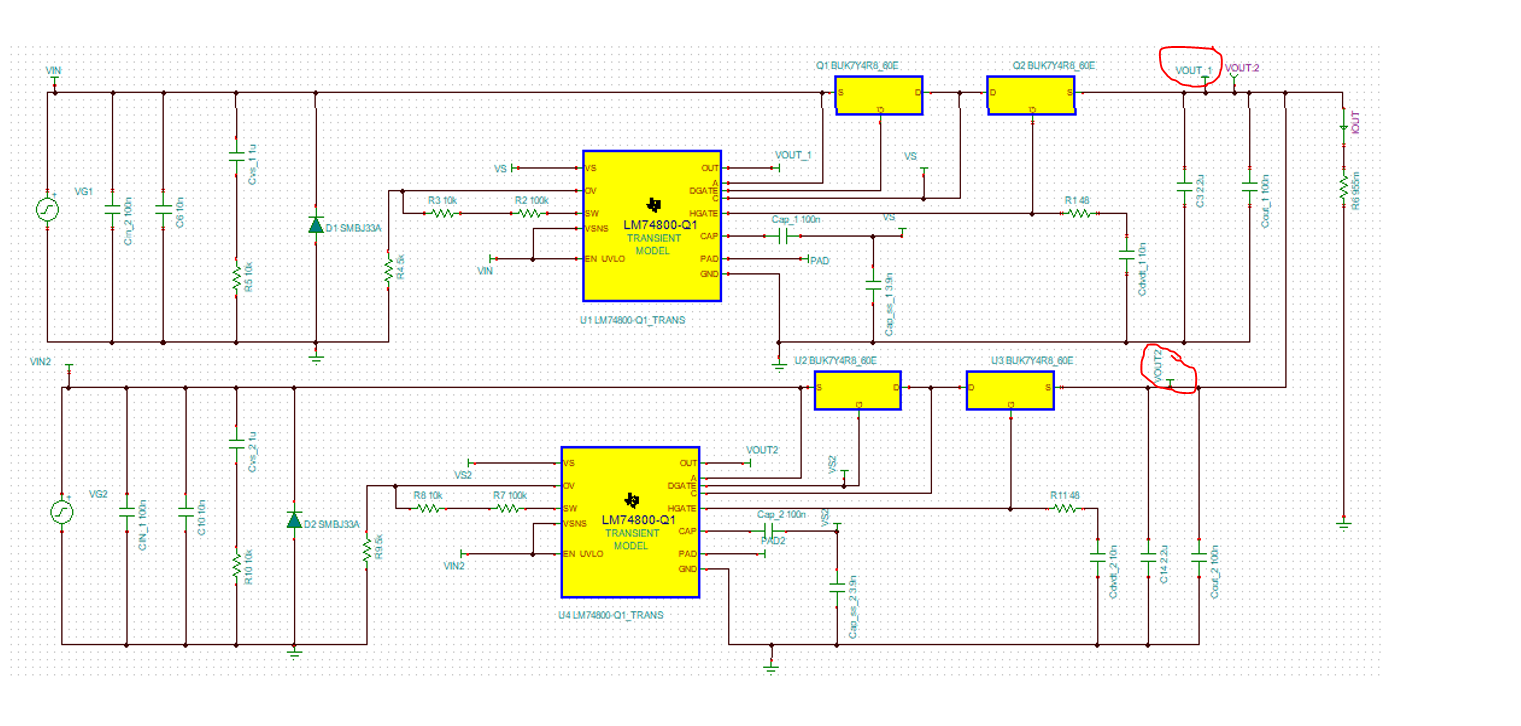
Task: Select the R8 10k resistor symbol
Action: (427, 508)
